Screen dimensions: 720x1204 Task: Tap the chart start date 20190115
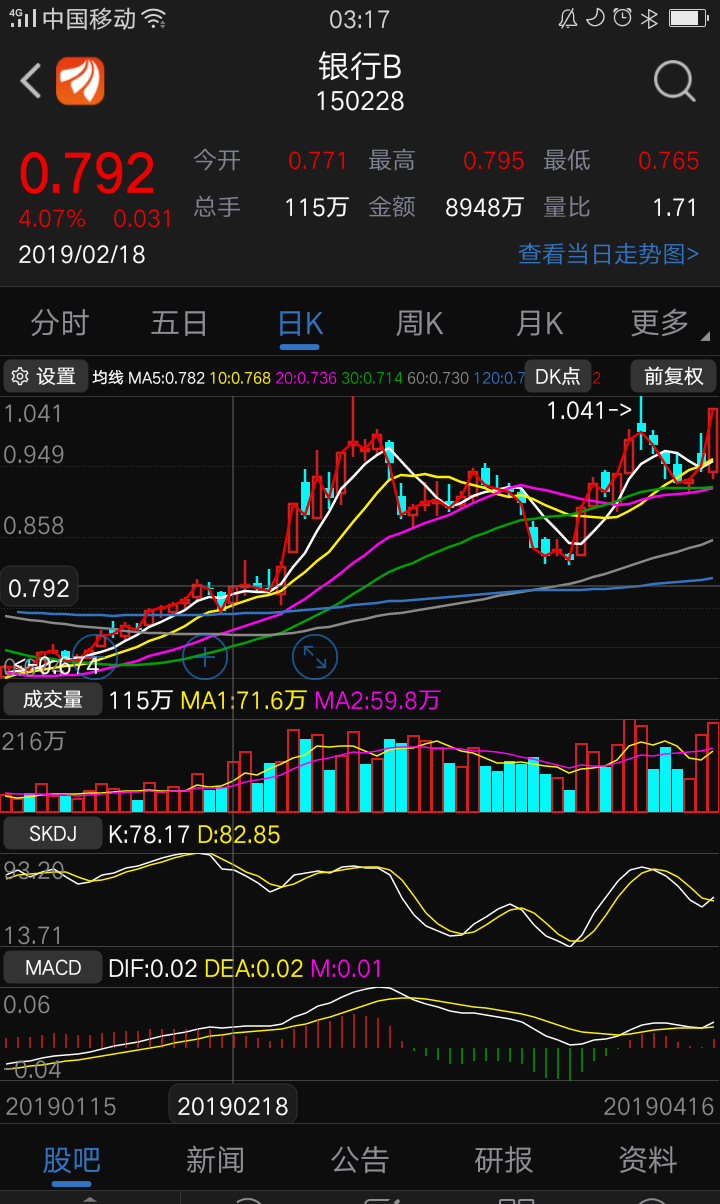click(x=61, y=1106)
